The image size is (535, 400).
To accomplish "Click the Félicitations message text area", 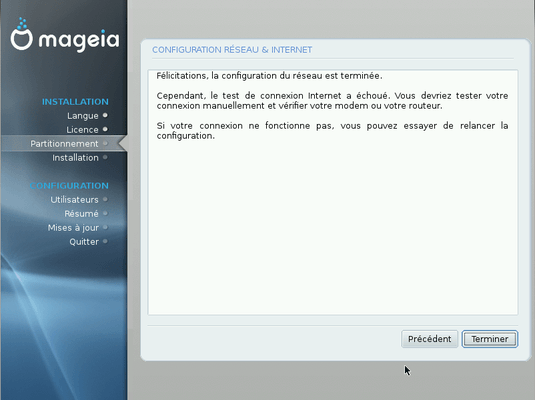I will click(333, 192).
